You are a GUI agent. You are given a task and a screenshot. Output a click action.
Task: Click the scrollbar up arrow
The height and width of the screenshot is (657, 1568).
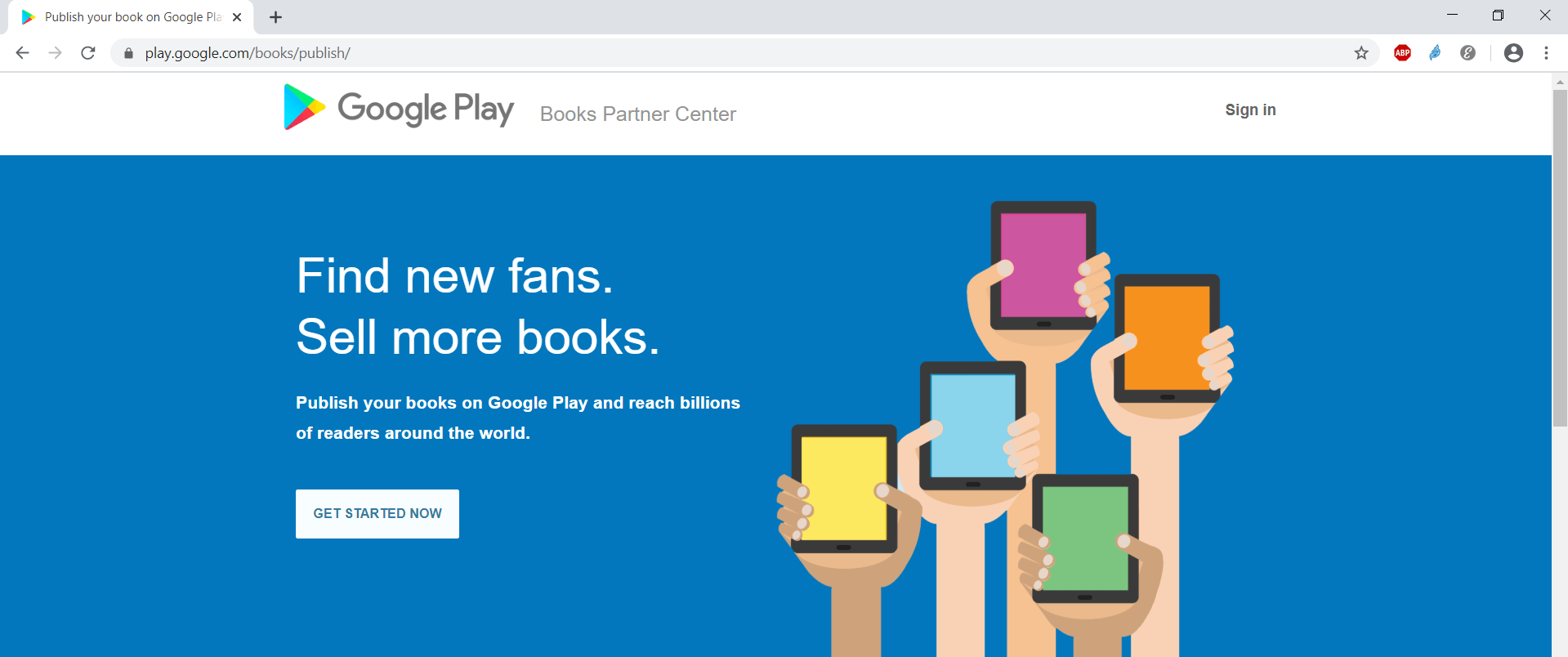pos(1559,81)
